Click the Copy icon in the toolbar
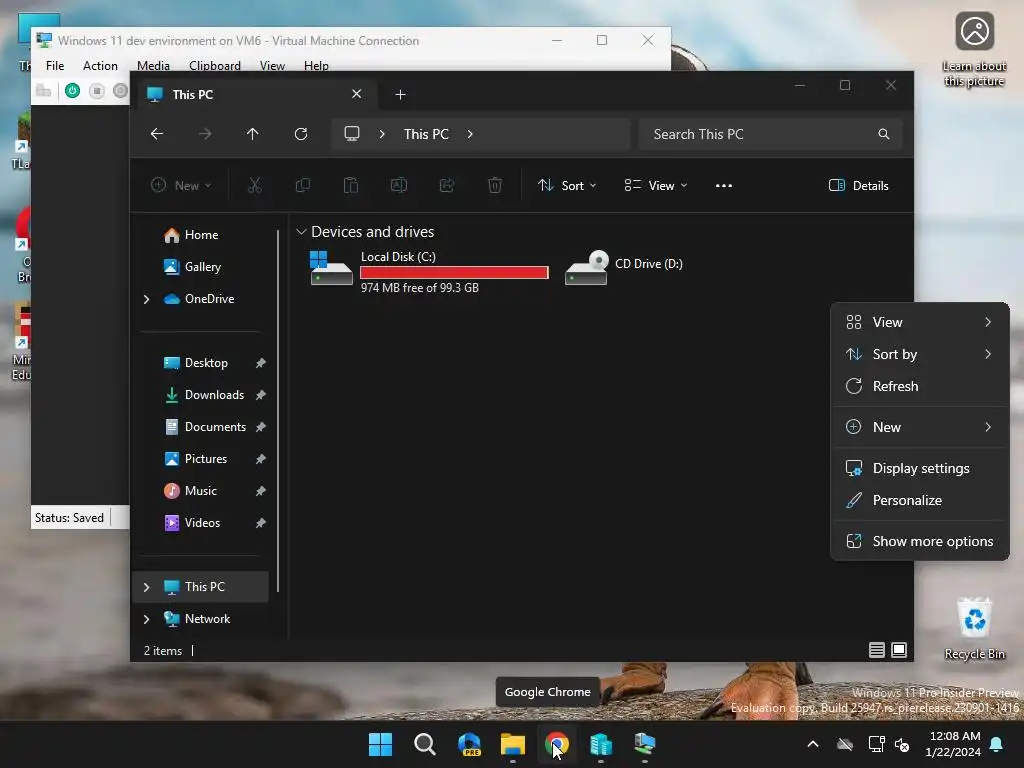The height and width of the screenshot is (768, 1024). pos(302,185)
